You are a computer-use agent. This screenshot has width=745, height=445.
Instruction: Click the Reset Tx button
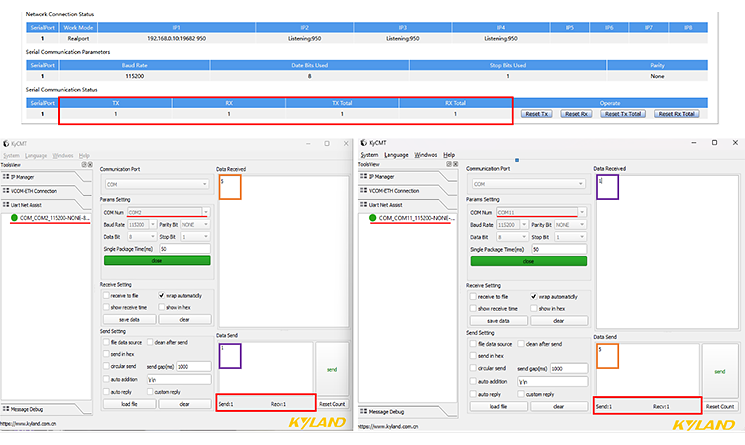tap(536, 114)
